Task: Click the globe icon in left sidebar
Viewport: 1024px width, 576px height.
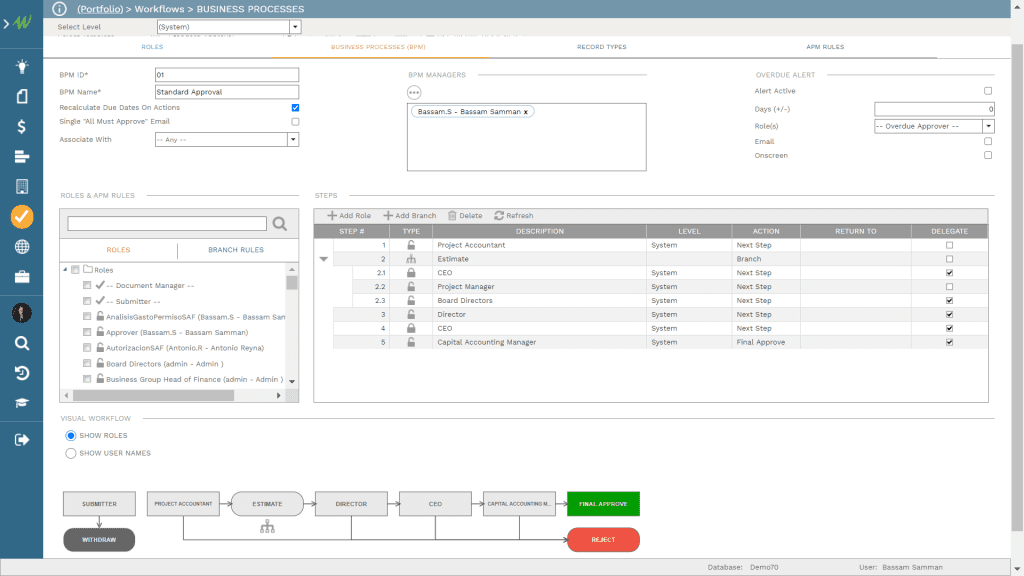Action: point(21,247)
